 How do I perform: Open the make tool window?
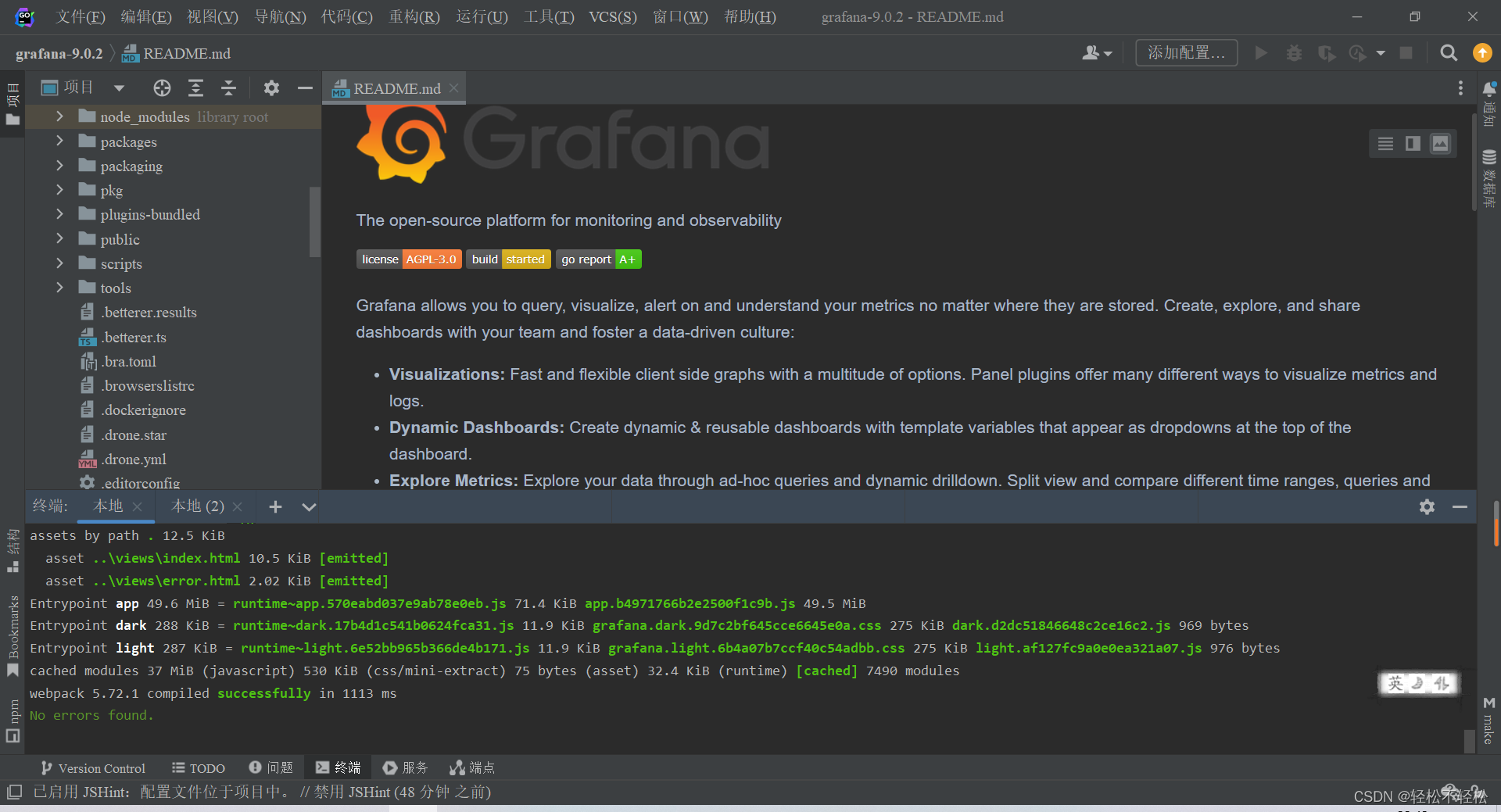pyautogui.click(x=1488, y=720)
